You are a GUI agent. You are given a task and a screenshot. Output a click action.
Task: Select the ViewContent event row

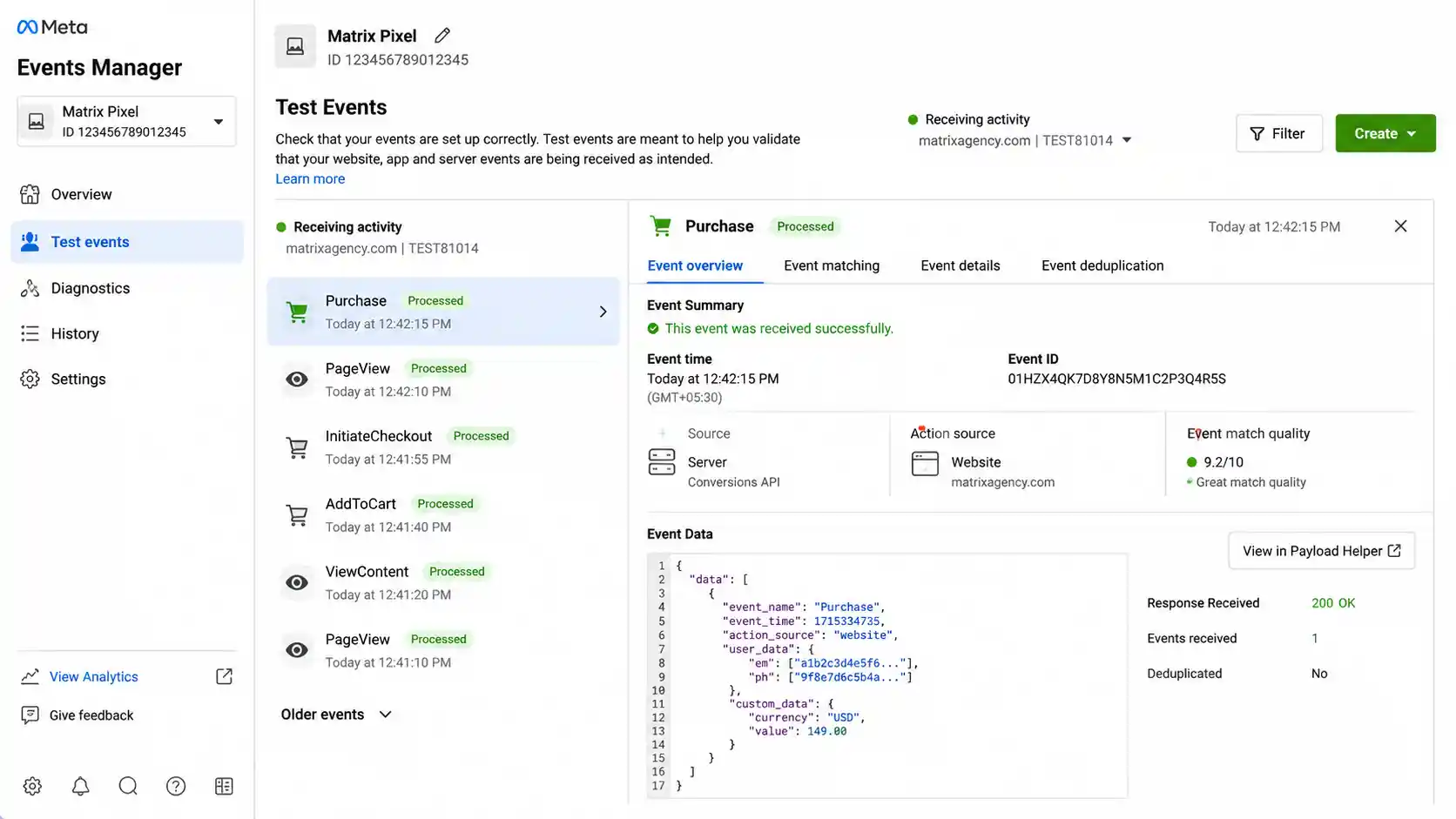pos(443,583)
